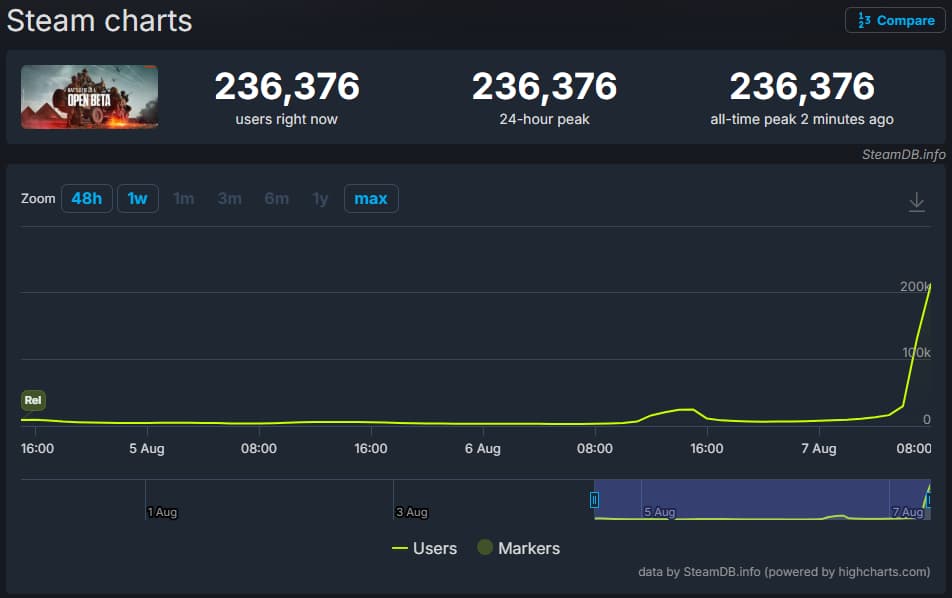This screenshot has width=952, height=598.
Task: Set chart zoom to 1m
Action: (x=183, y=199)
